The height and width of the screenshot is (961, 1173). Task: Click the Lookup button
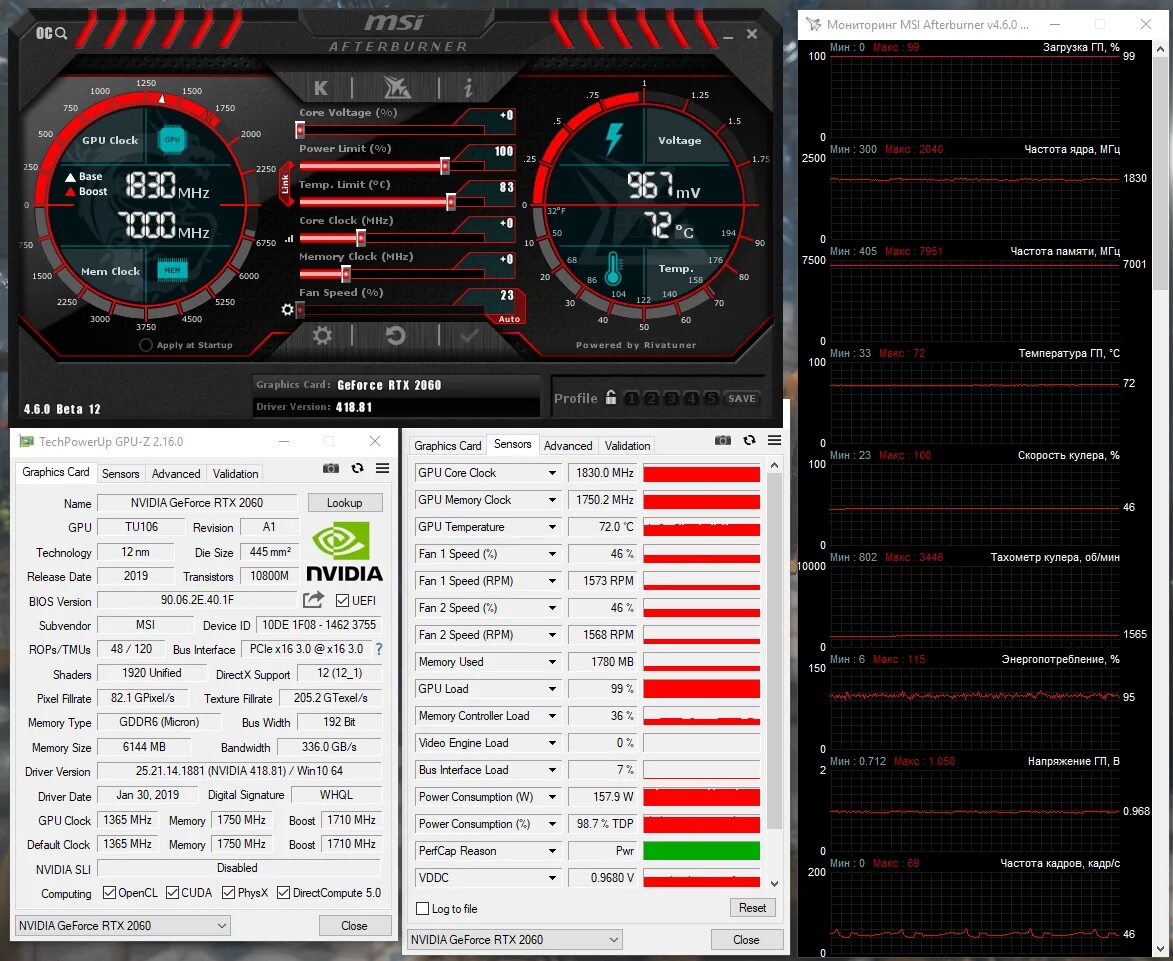pyautogui.click(x=344, y=503)
